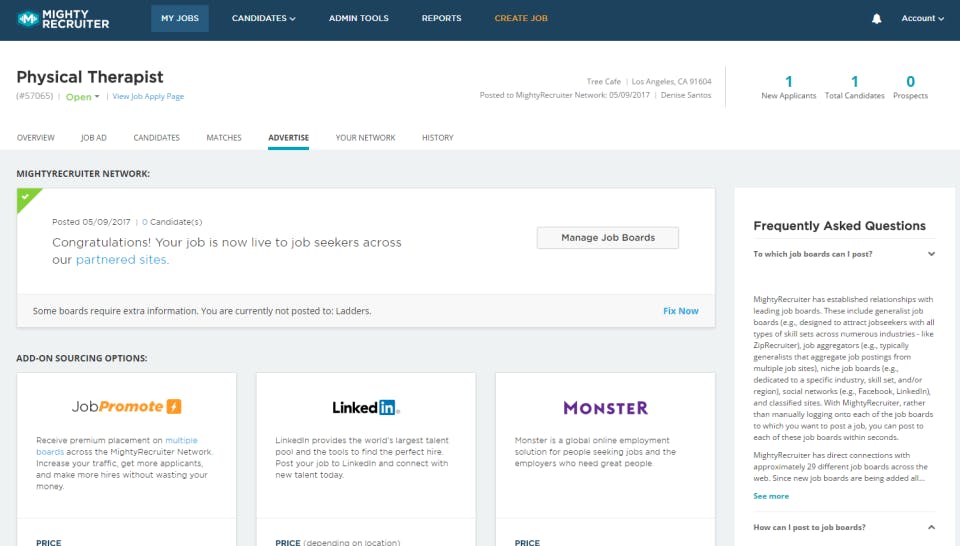This screenshot has height=546, width=960.
Task: Click the New Applicants count
Action: click(x=789, y=81)
